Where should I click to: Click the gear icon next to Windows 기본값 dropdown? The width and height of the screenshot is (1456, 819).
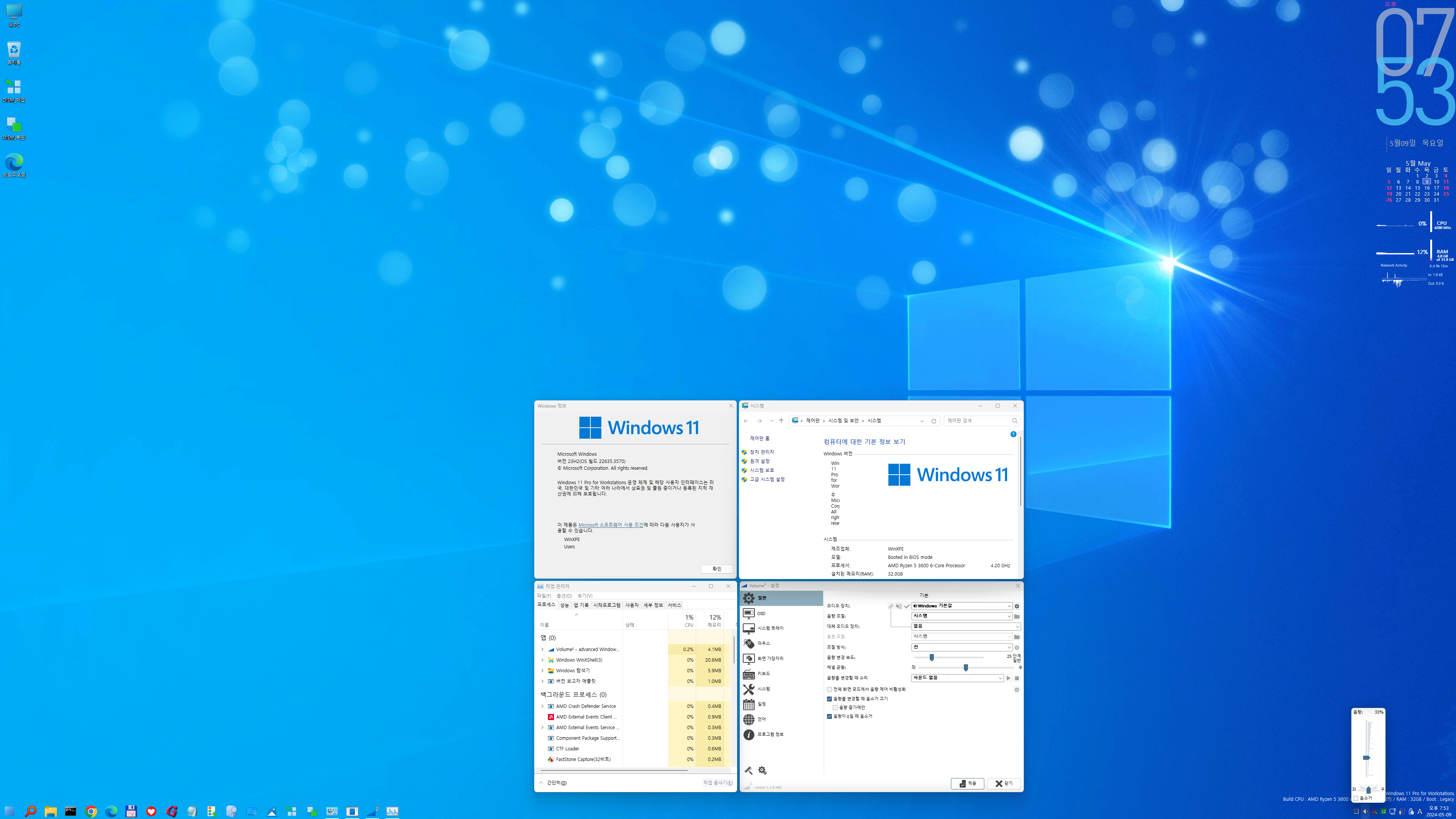tap(1017, 606)
